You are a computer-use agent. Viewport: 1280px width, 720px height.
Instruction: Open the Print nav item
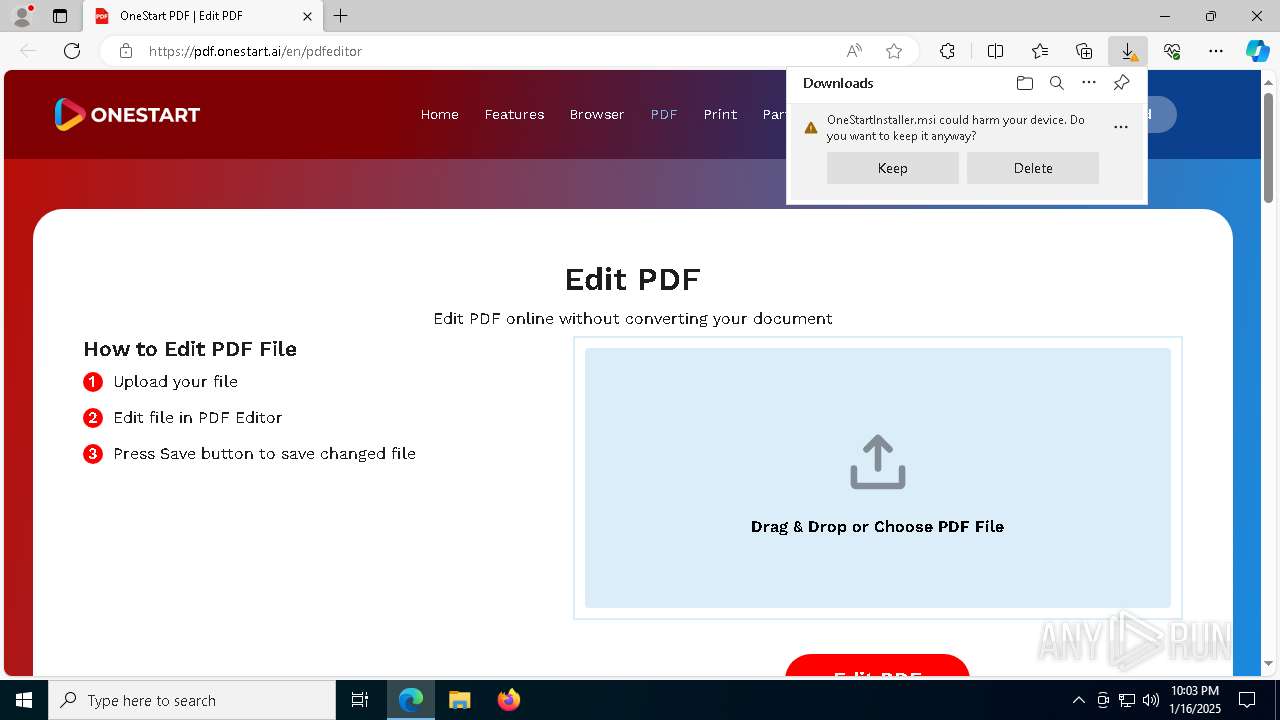(720, 114)
